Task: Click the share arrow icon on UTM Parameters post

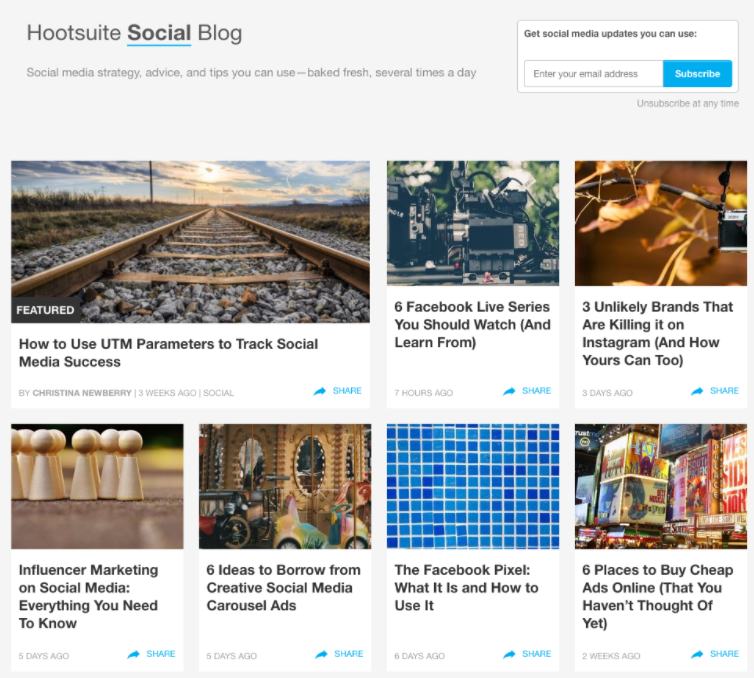Action: tap(320, 391)
